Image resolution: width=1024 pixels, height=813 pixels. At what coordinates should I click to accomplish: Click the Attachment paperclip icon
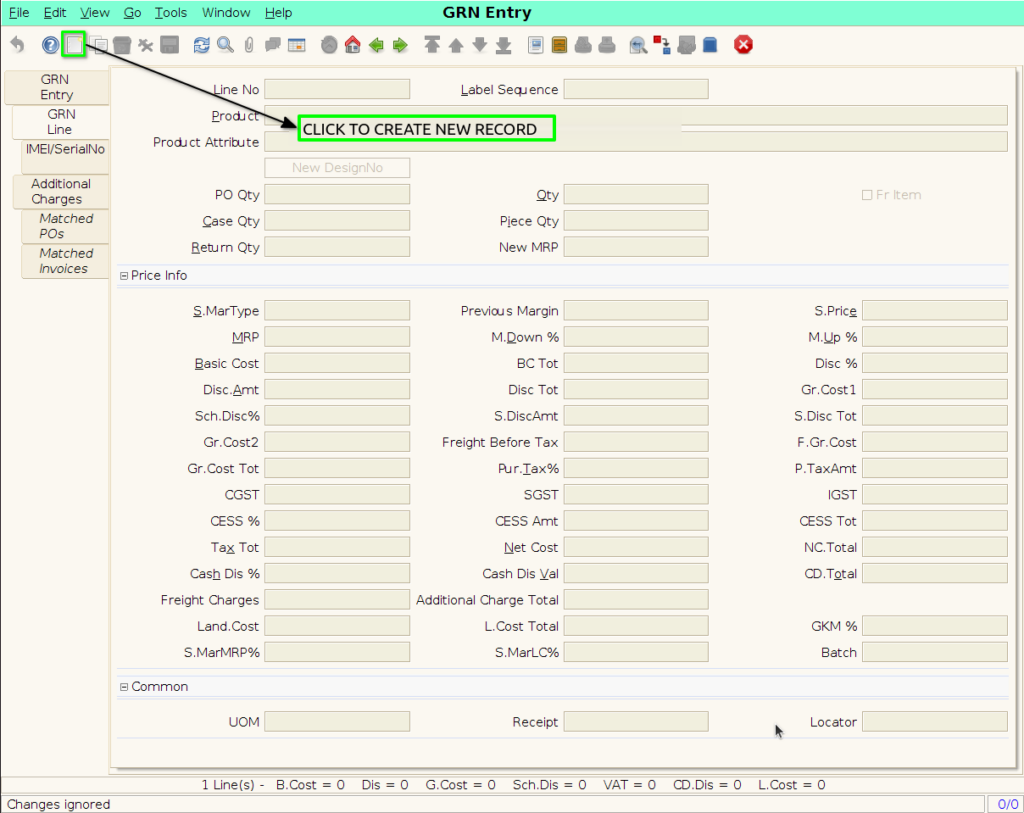coord(249,45)
